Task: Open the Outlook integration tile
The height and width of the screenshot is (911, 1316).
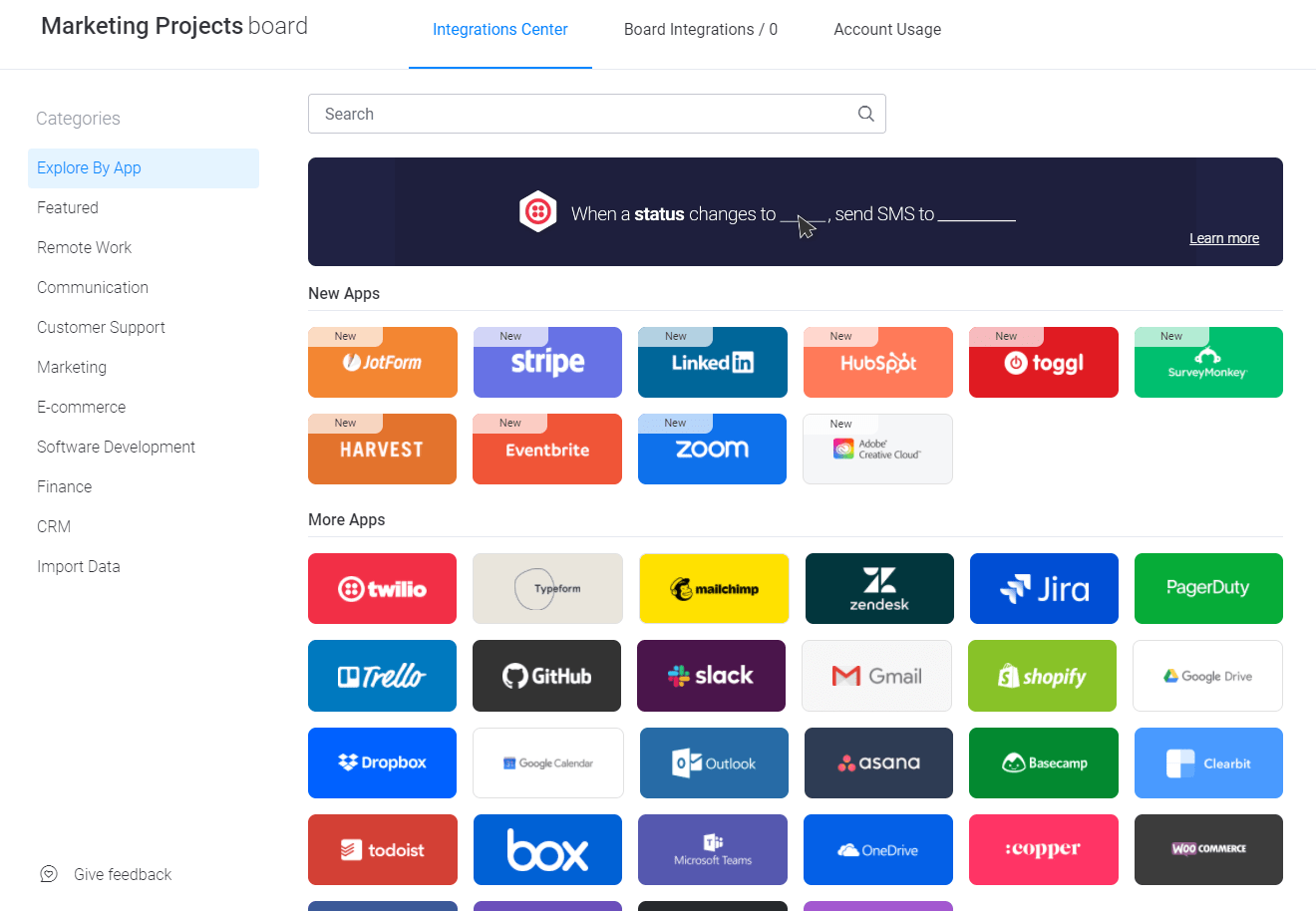Action: tap(714, 762)
